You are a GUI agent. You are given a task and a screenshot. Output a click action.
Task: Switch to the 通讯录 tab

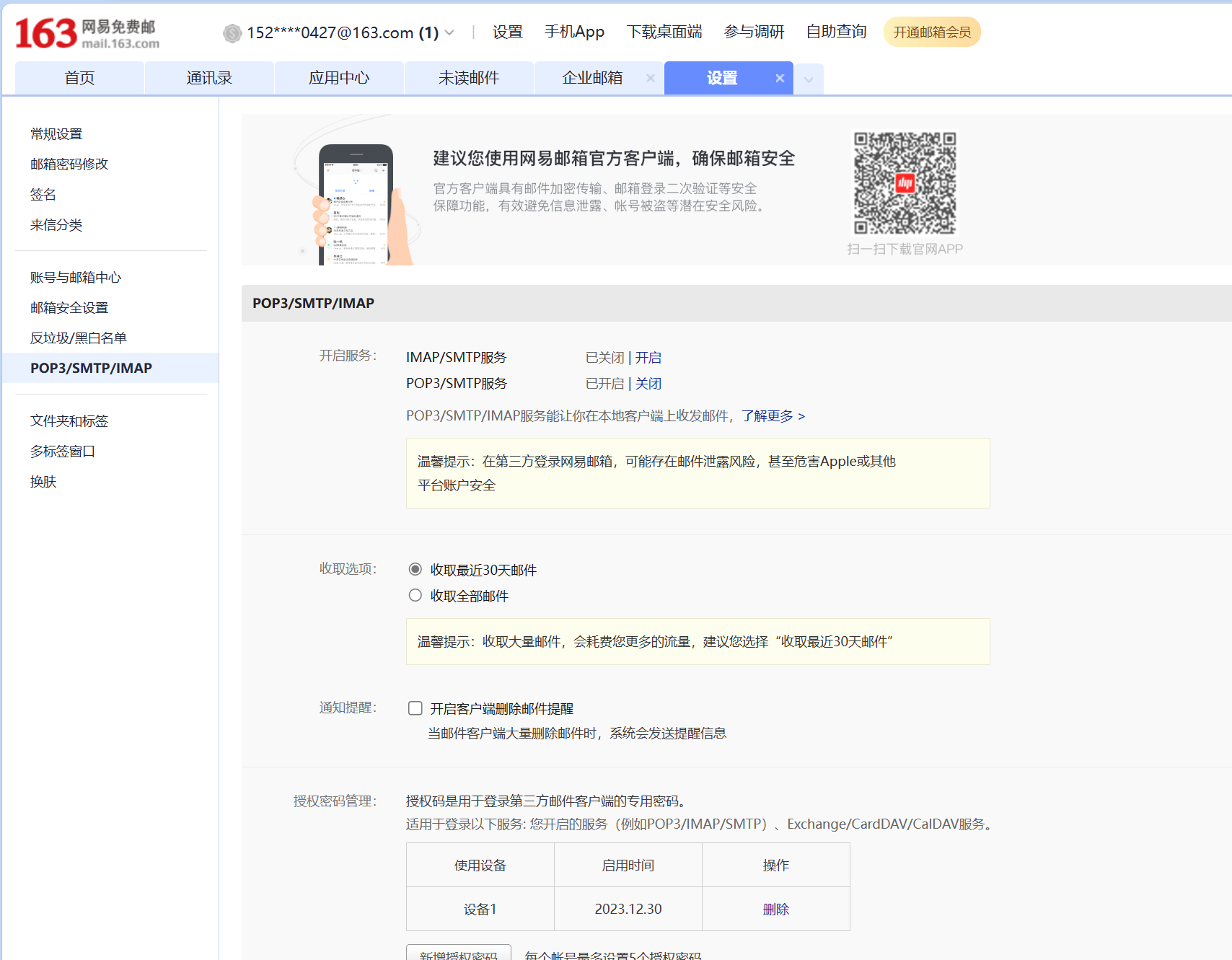209,78
